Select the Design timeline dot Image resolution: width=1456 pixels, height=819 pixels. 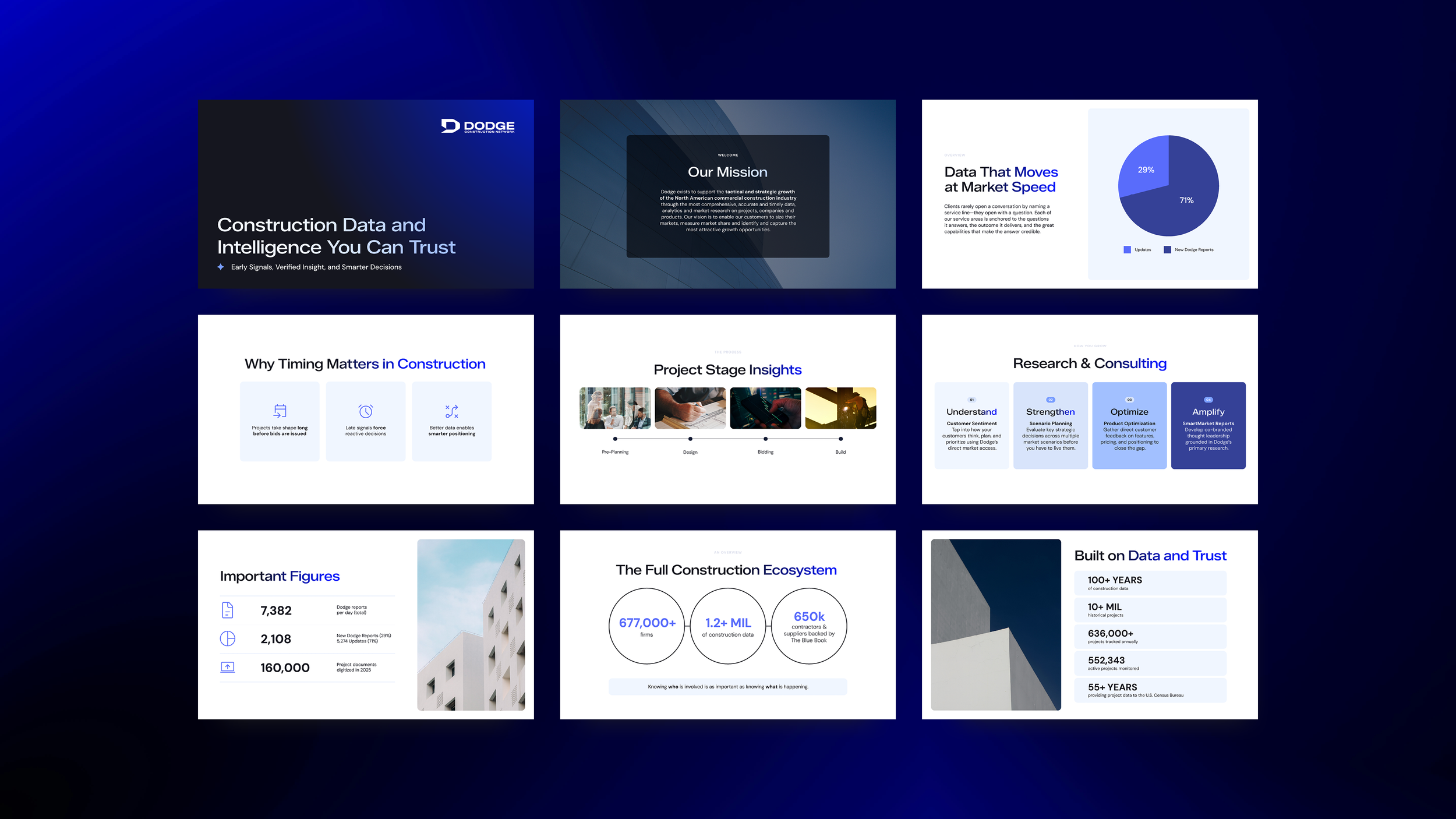[x=690, y=439]
